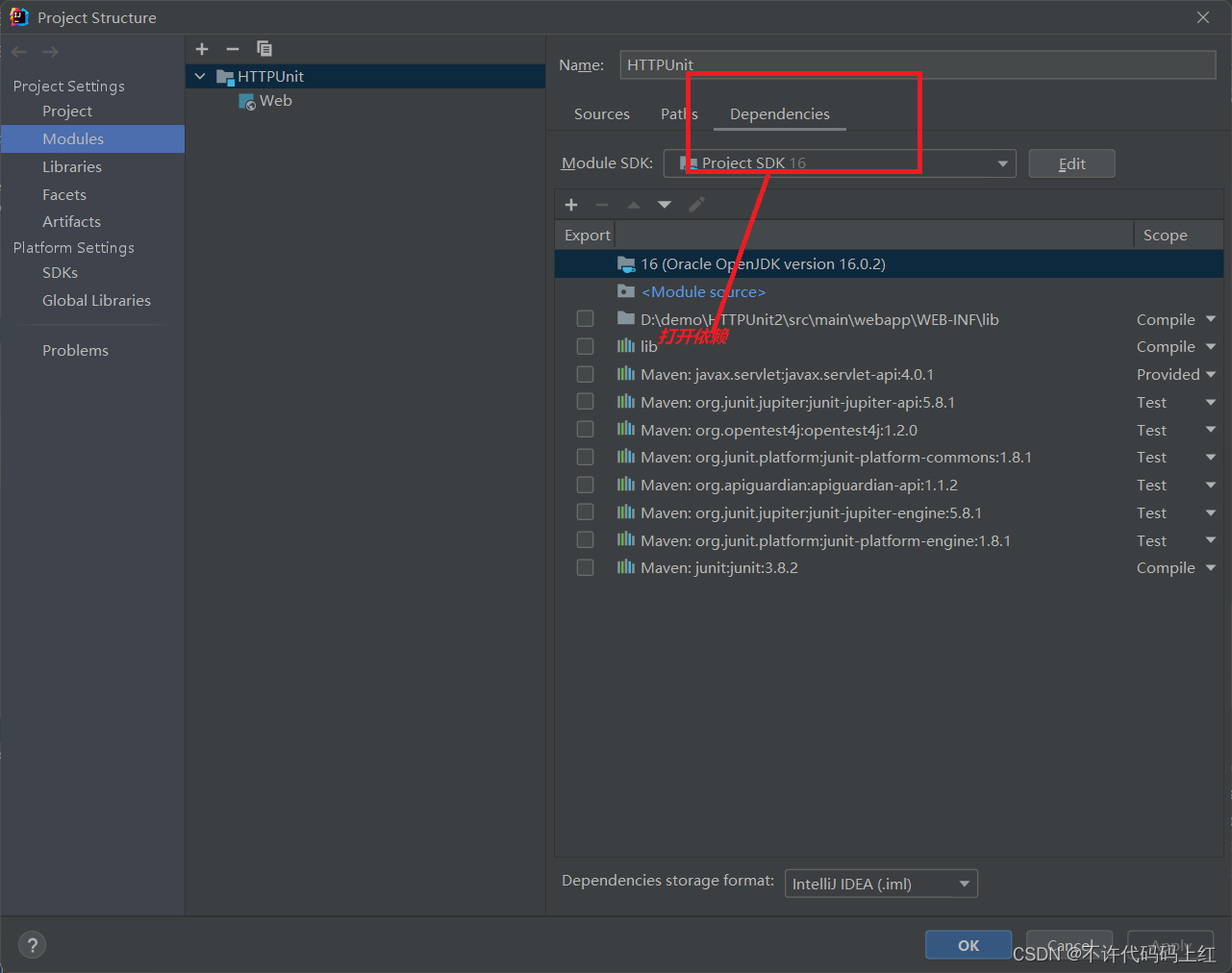Image resolution: width=1232 pixels, height=973 pixels.
Task: Remove dependency with the minus icon
Action: pyautogui.click(x=602, y=205)
